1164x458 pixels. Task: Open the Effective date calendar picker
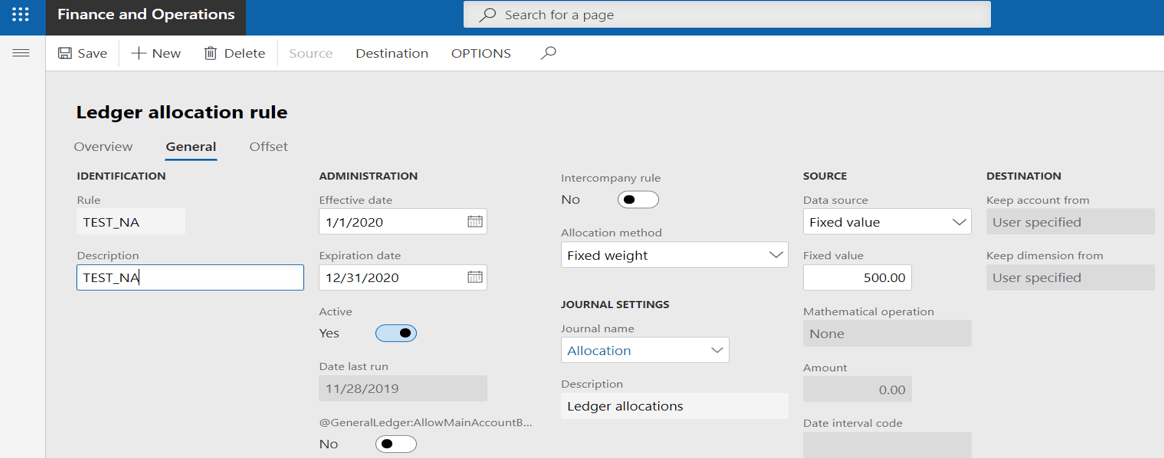pos(475,222)
